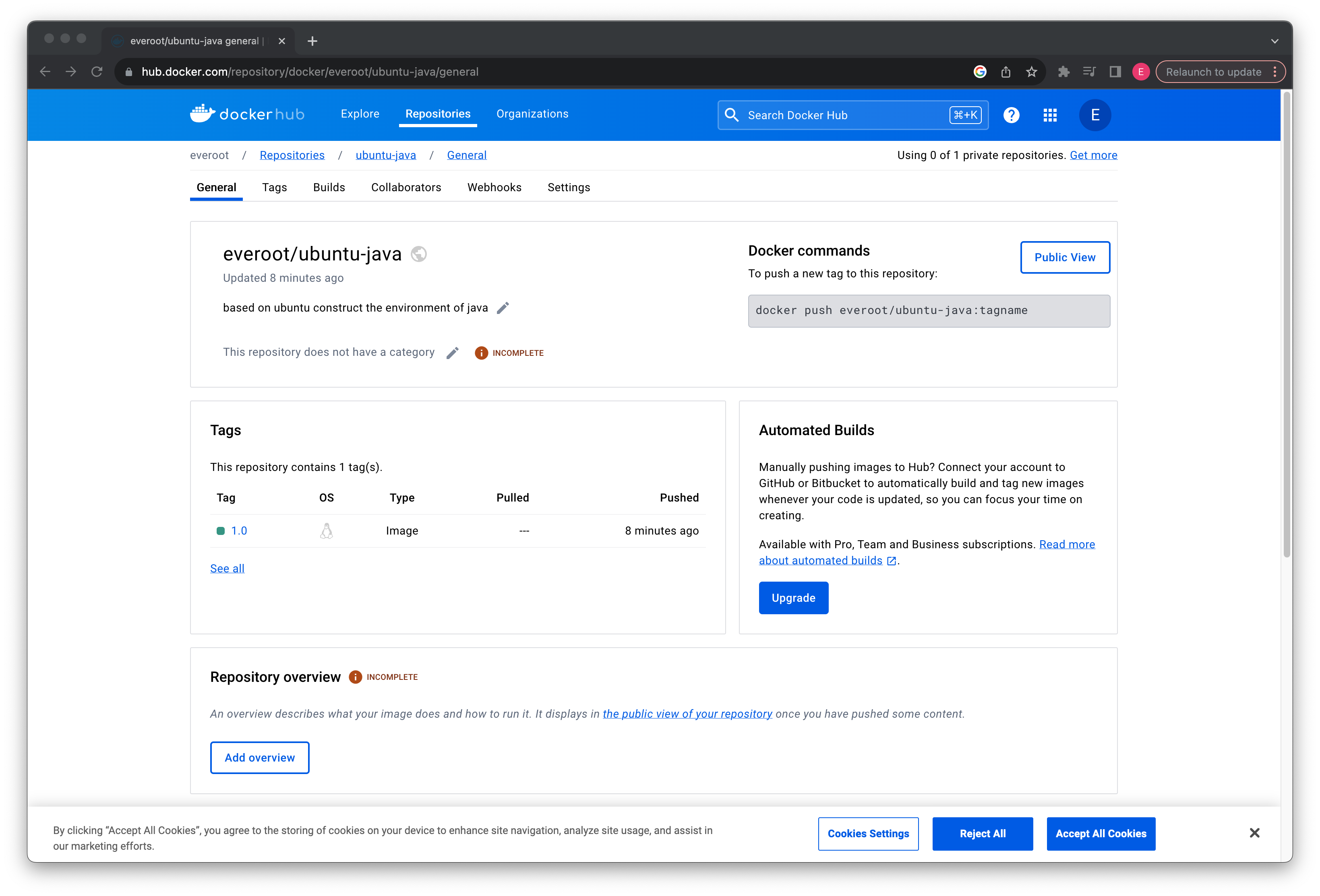Screen dimensions: 1320x896
Task: Click the 'Image' type cell
Action: click(401, 531)
